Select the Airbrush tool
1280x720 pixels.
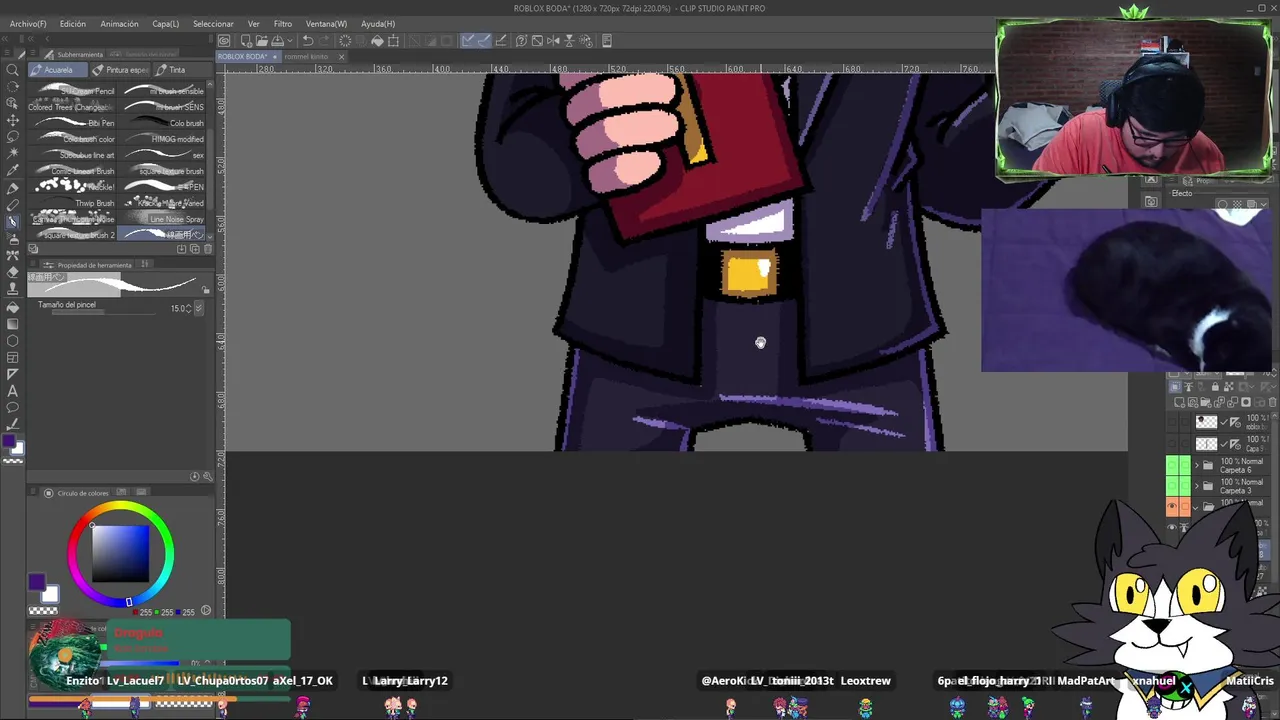tap(13, 239)
